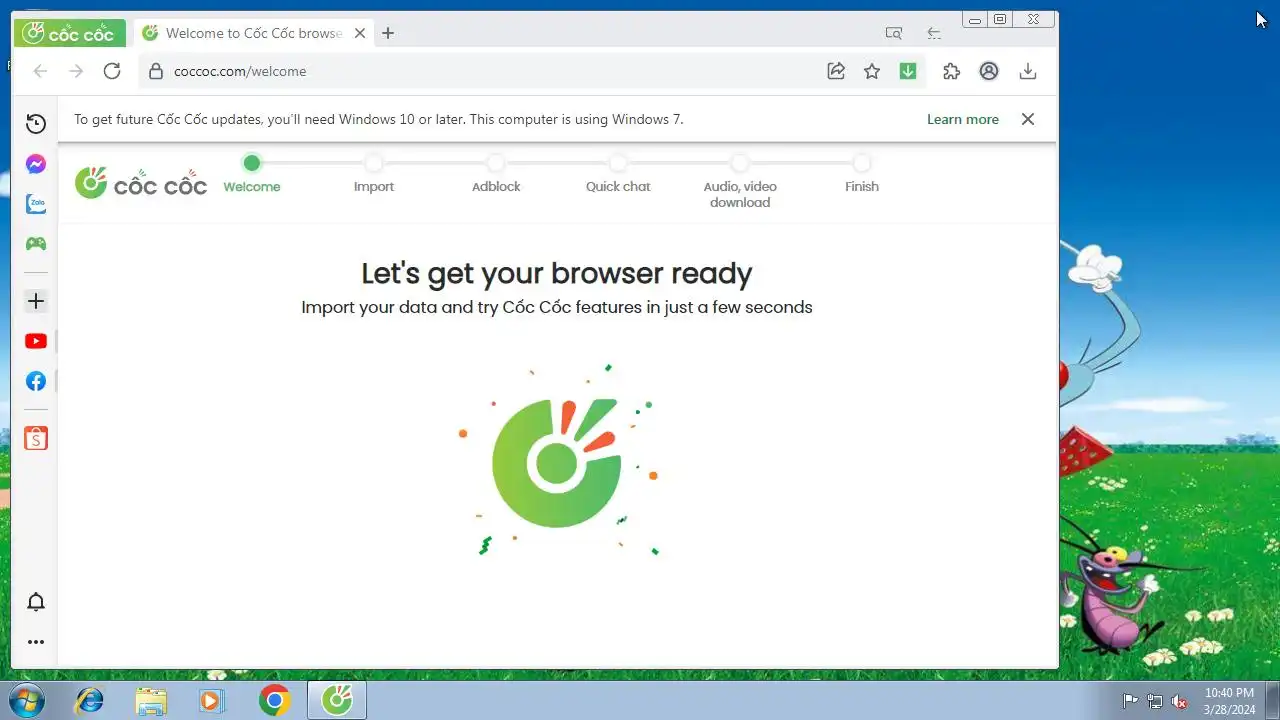Screen dimensions: 1280x720
Task: Go back to the previous page
Action: (x=40, y=71)
